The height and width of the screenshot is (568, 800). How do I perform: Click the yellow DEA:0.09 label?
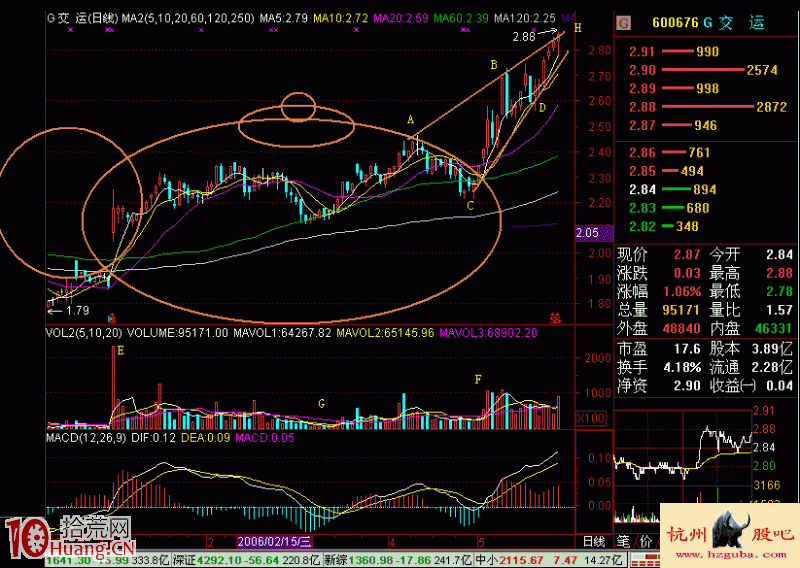pos(205,438)
